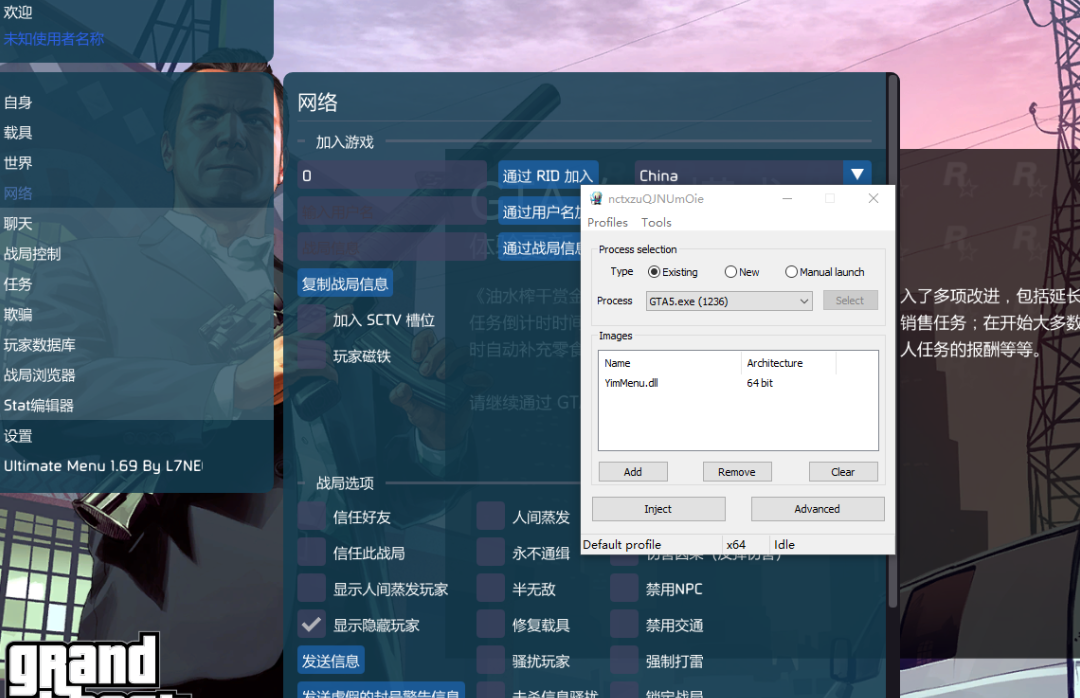The height and width of the screenshot is (698, 1080).
Task: Open Stat编辑器 in sidebar
Action: [39, 406]
